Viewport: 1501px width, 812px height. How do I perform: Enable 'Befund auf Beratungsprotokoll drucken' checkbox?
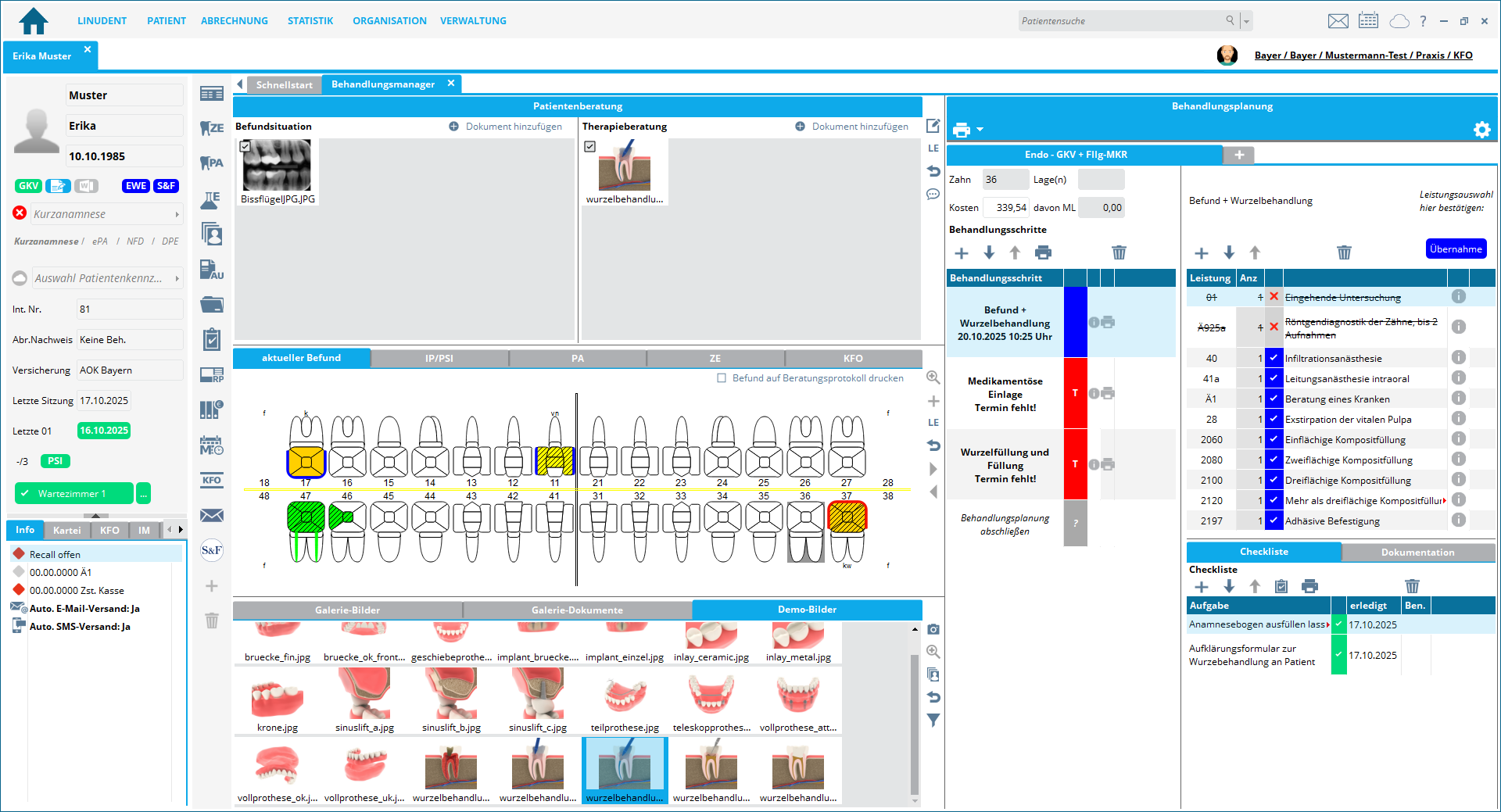722,378
